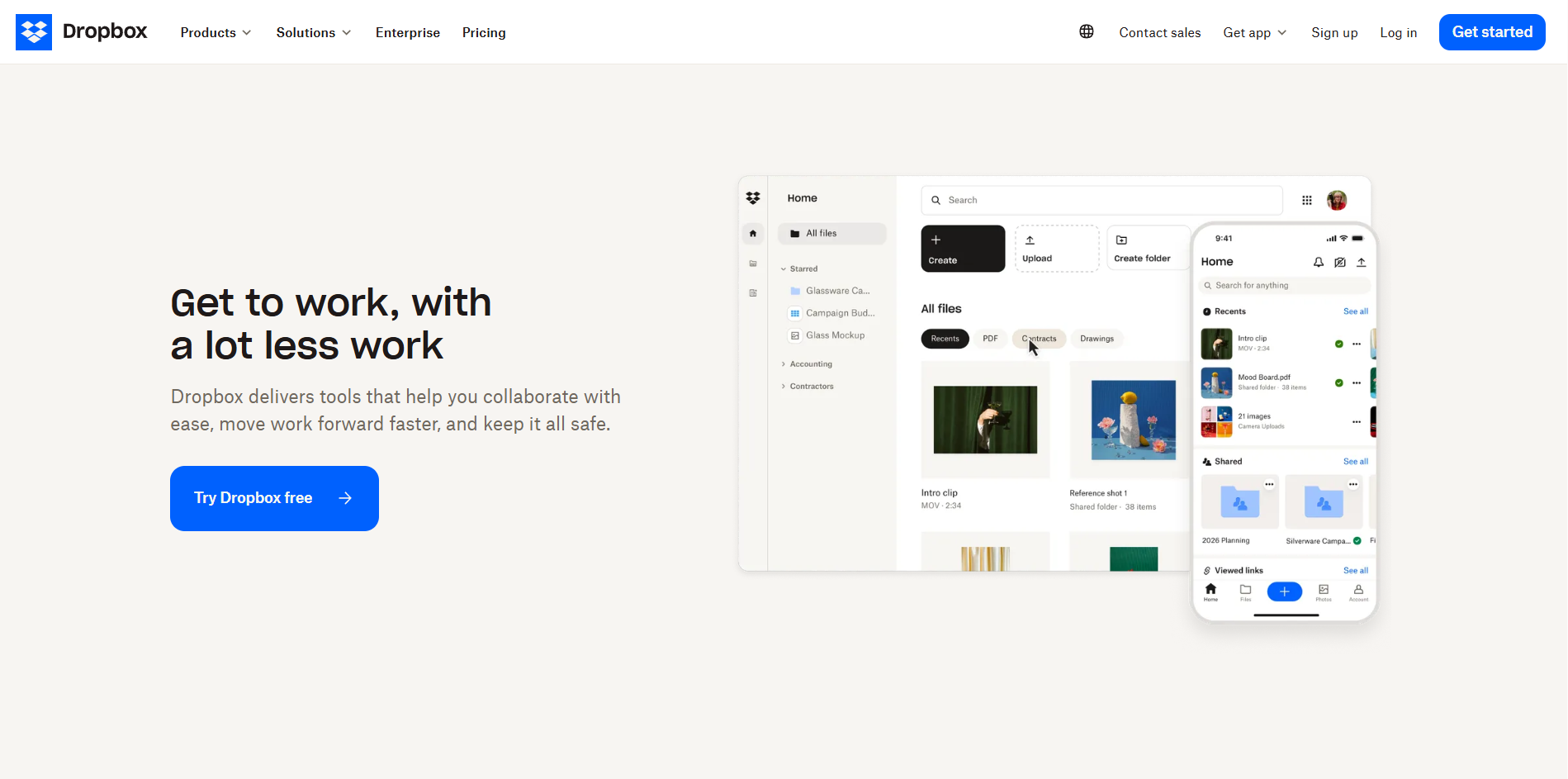Click the sync checkmark on Mood Board.pdf
1568x779 pixels.
(1339, 382)
